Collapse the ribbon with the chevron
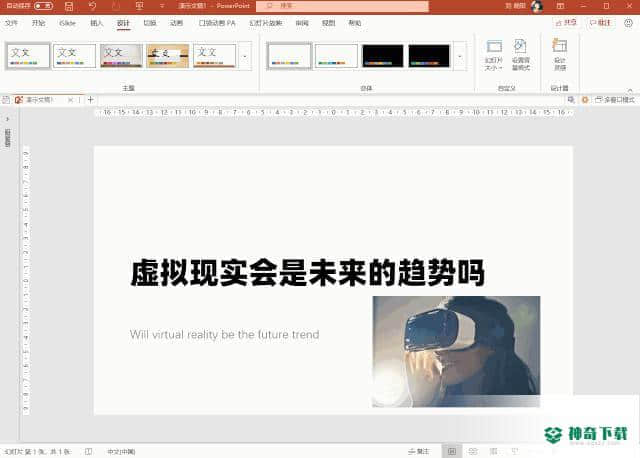This screenshot has height=458, width=640. 630,90
